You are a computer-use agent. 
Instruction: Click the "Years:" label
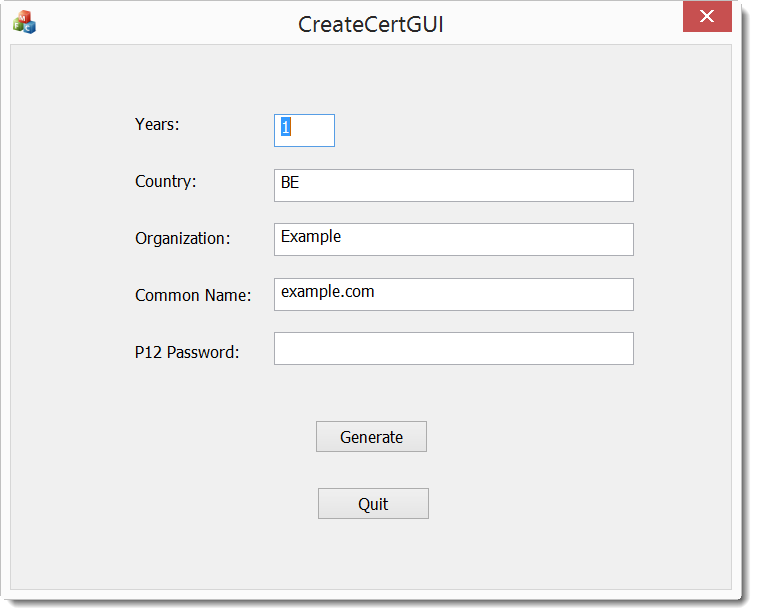157,125
